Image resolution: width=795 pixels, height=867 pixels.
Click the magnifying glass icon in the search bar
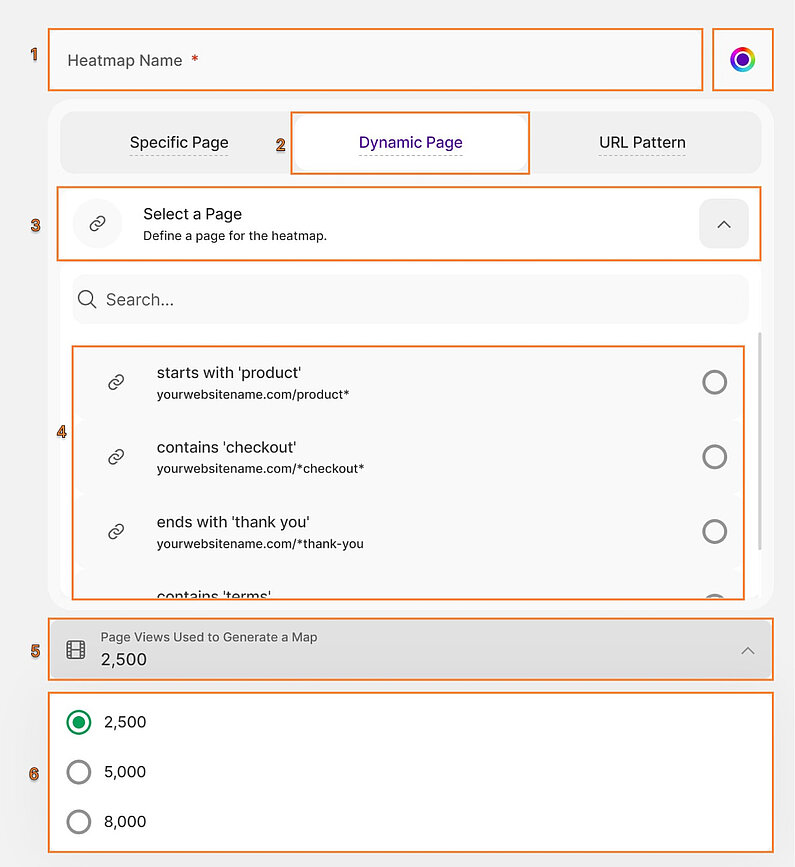86,299
